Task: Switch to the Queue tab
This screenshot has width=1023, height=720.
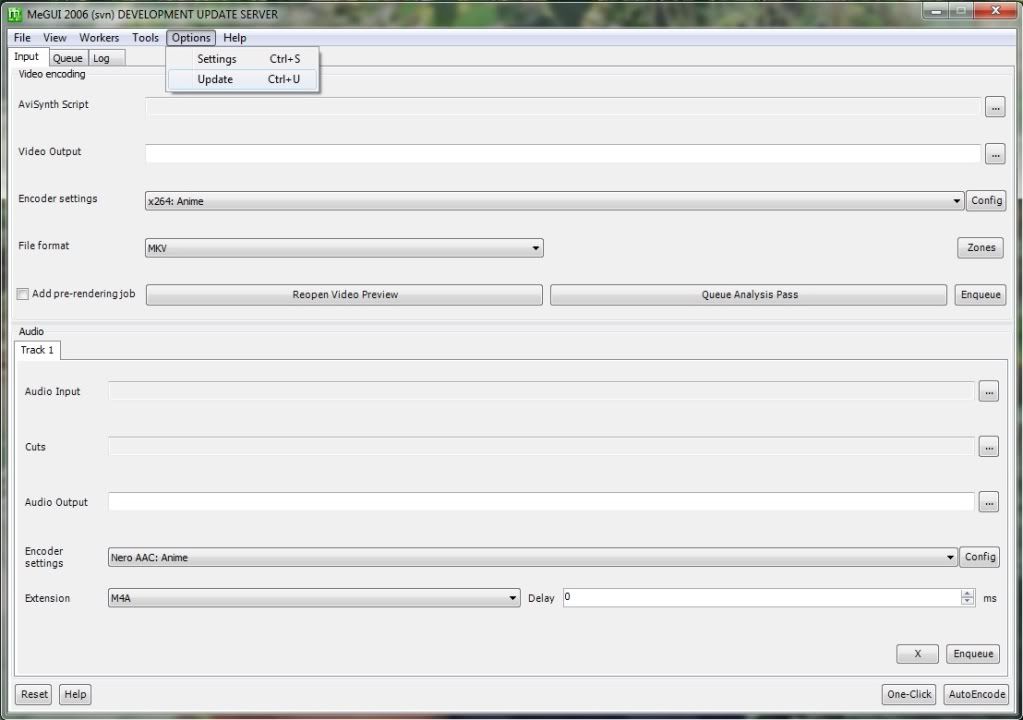Action: point(68,58)
